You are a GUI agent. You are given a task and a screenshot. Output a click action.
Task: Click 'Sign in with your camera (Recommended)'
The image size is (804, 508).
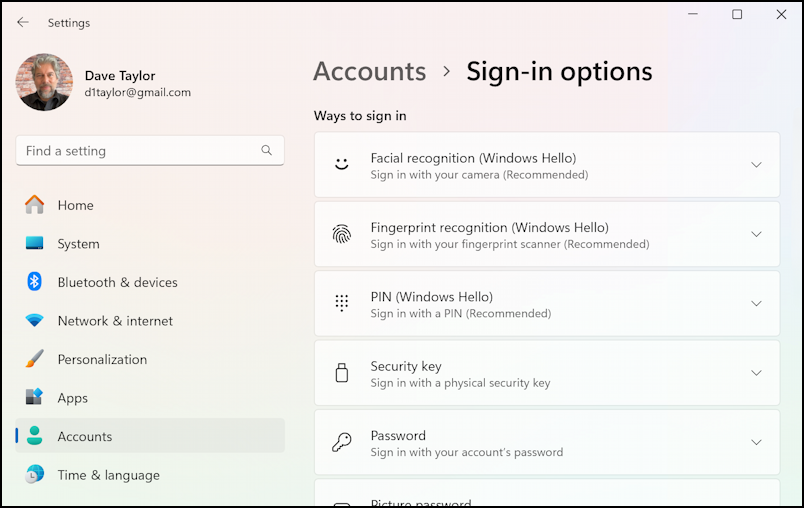point(479,175)
